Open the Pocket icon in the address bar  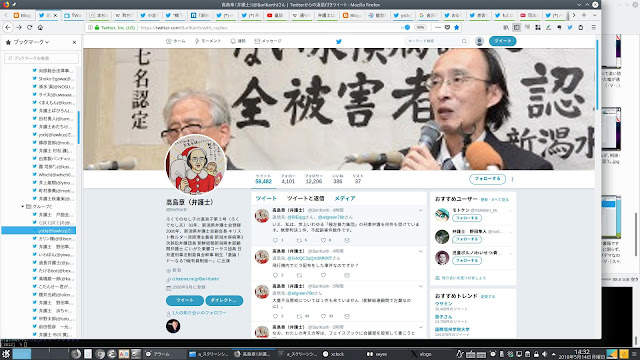click(x=447, y=27)
